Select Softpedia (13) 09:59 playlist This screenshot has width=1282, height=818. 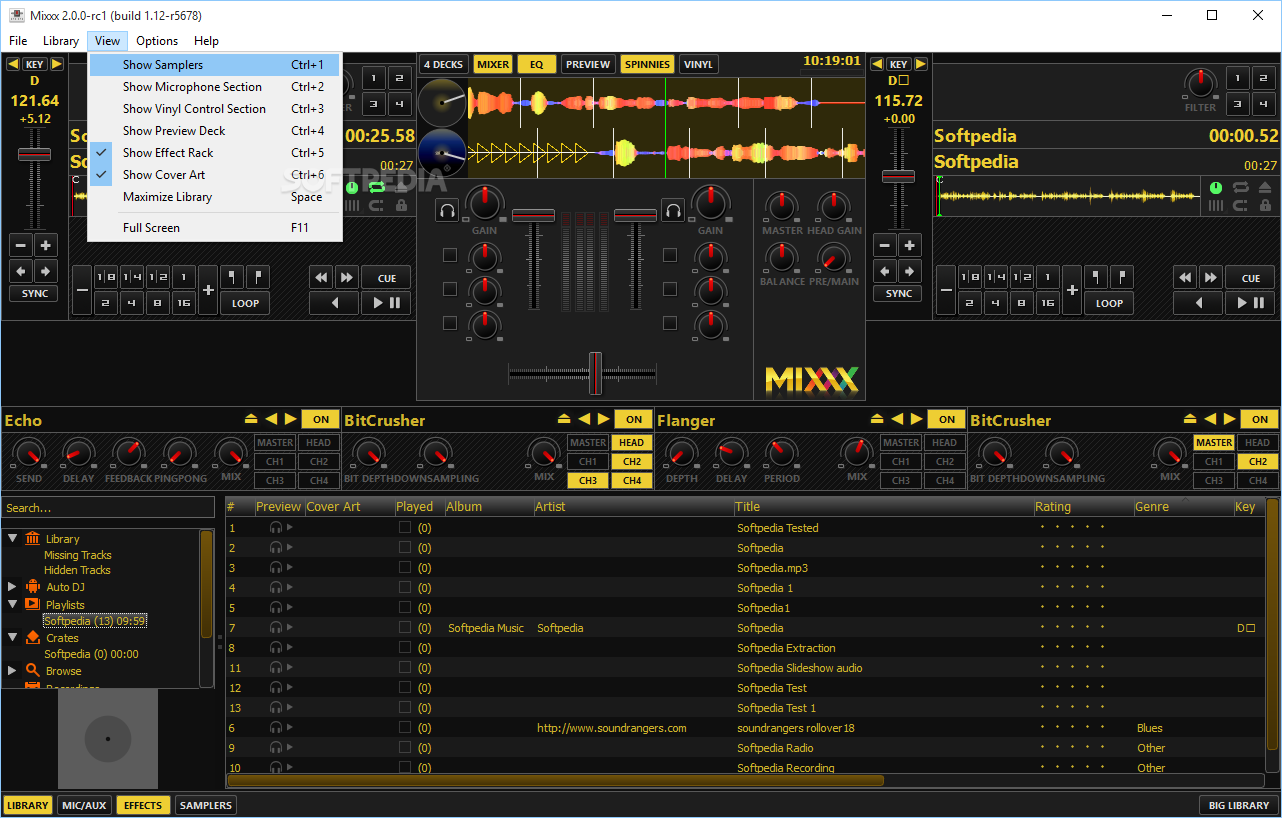[95, 621]
